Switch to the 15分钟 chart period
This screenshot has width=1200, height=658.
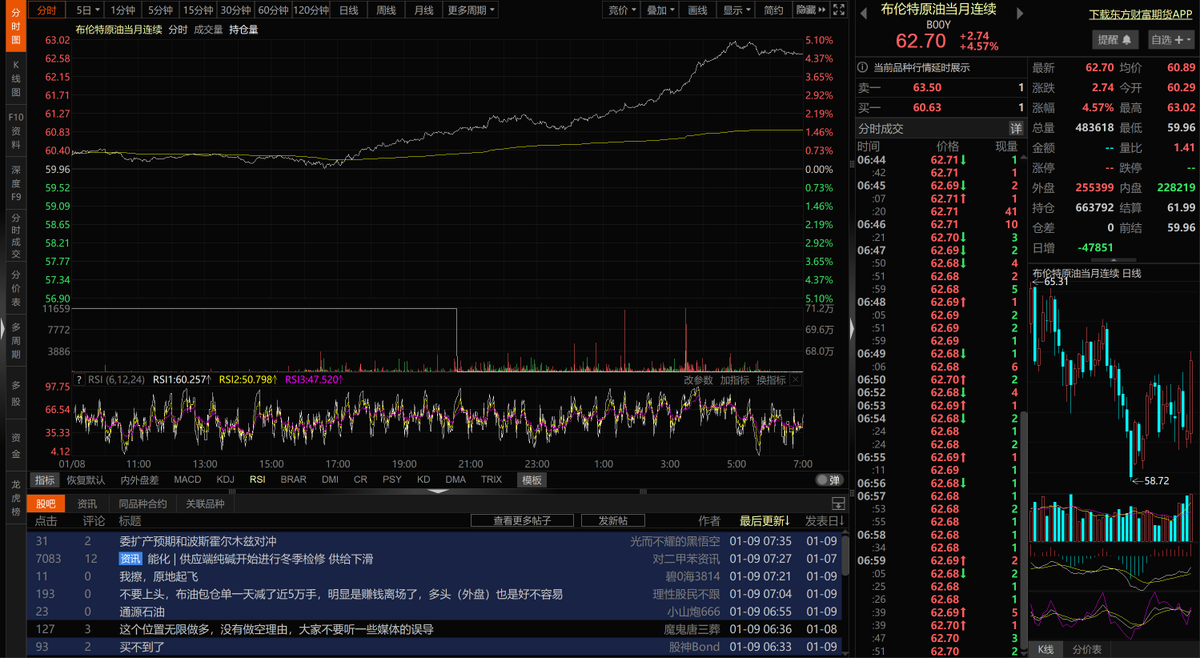pos(197,10)
